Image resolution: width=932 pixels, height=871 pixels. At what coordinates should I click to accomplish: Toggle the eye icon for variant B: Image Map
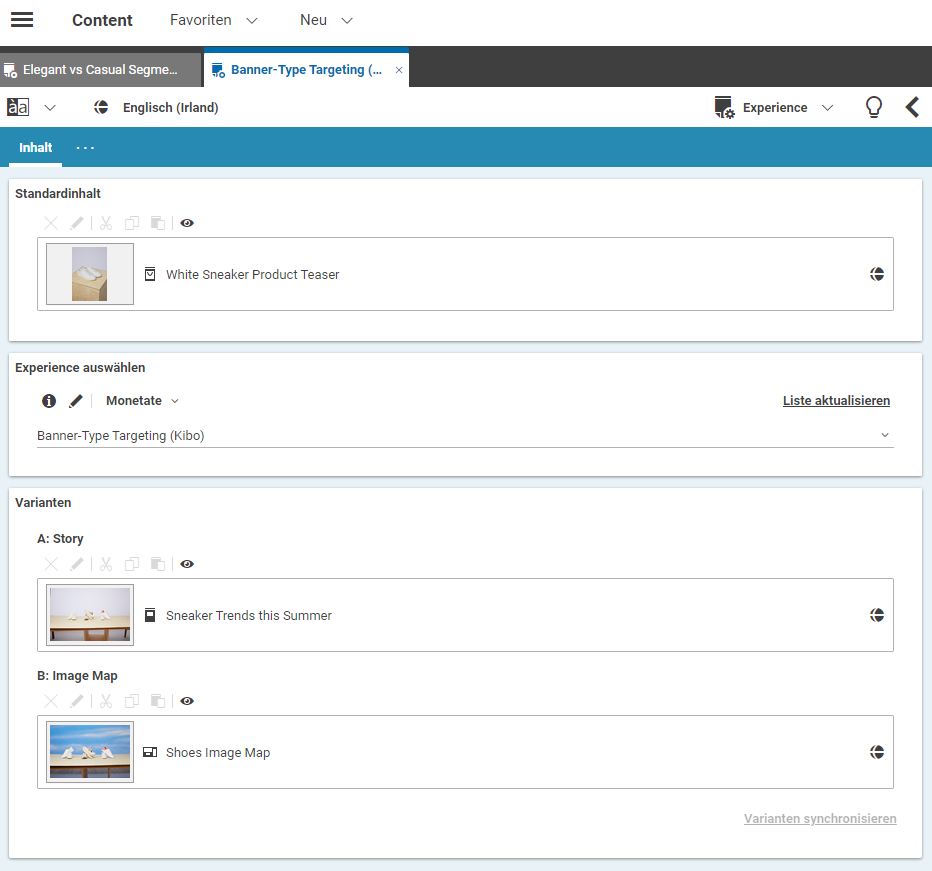(187, 701)
